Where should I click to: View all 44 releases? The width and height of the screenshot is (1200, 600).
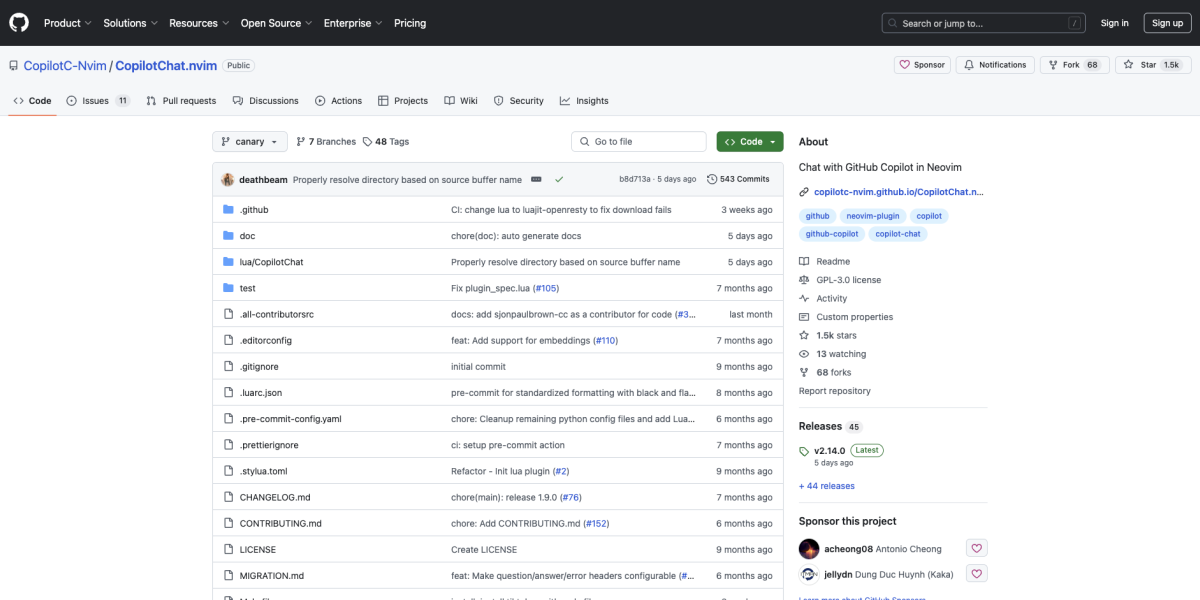(826, 485)
